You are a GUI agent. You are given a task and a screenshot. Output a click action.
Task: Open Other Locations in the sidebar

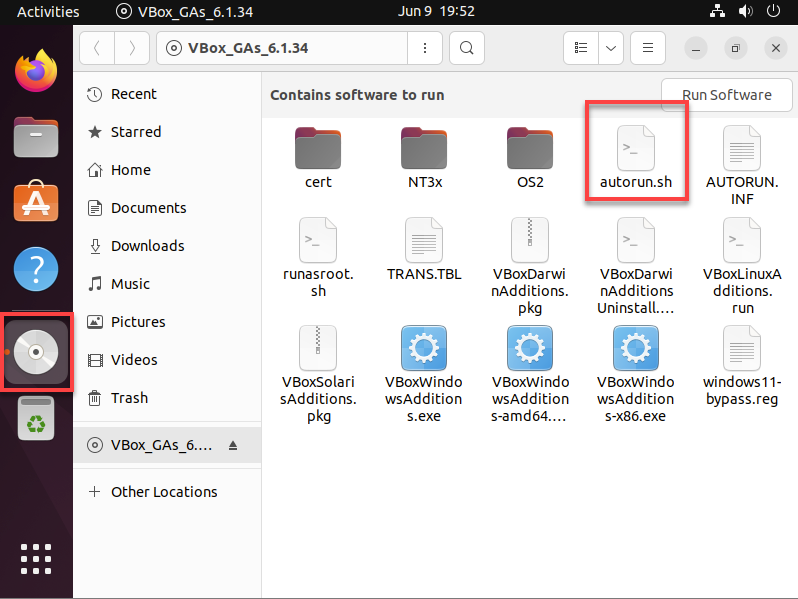point(164,492)
